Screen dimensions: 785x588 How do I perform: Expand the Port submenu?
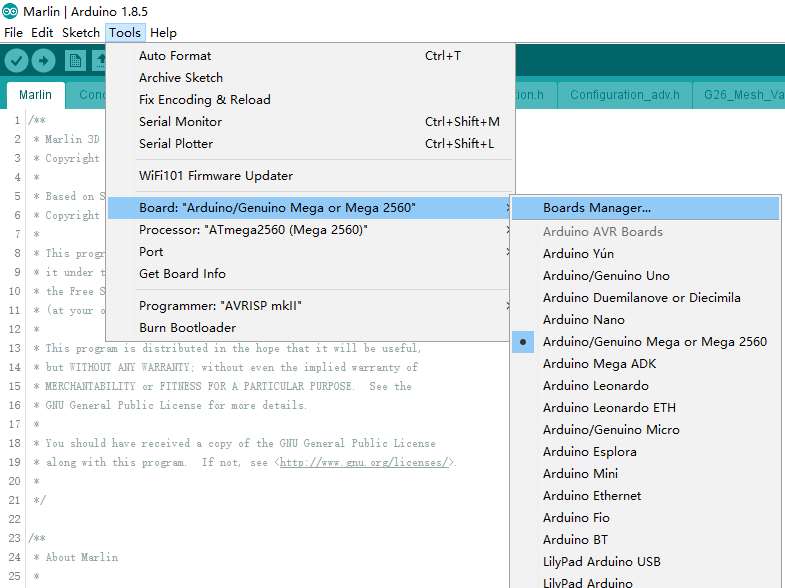pos(310,252)
